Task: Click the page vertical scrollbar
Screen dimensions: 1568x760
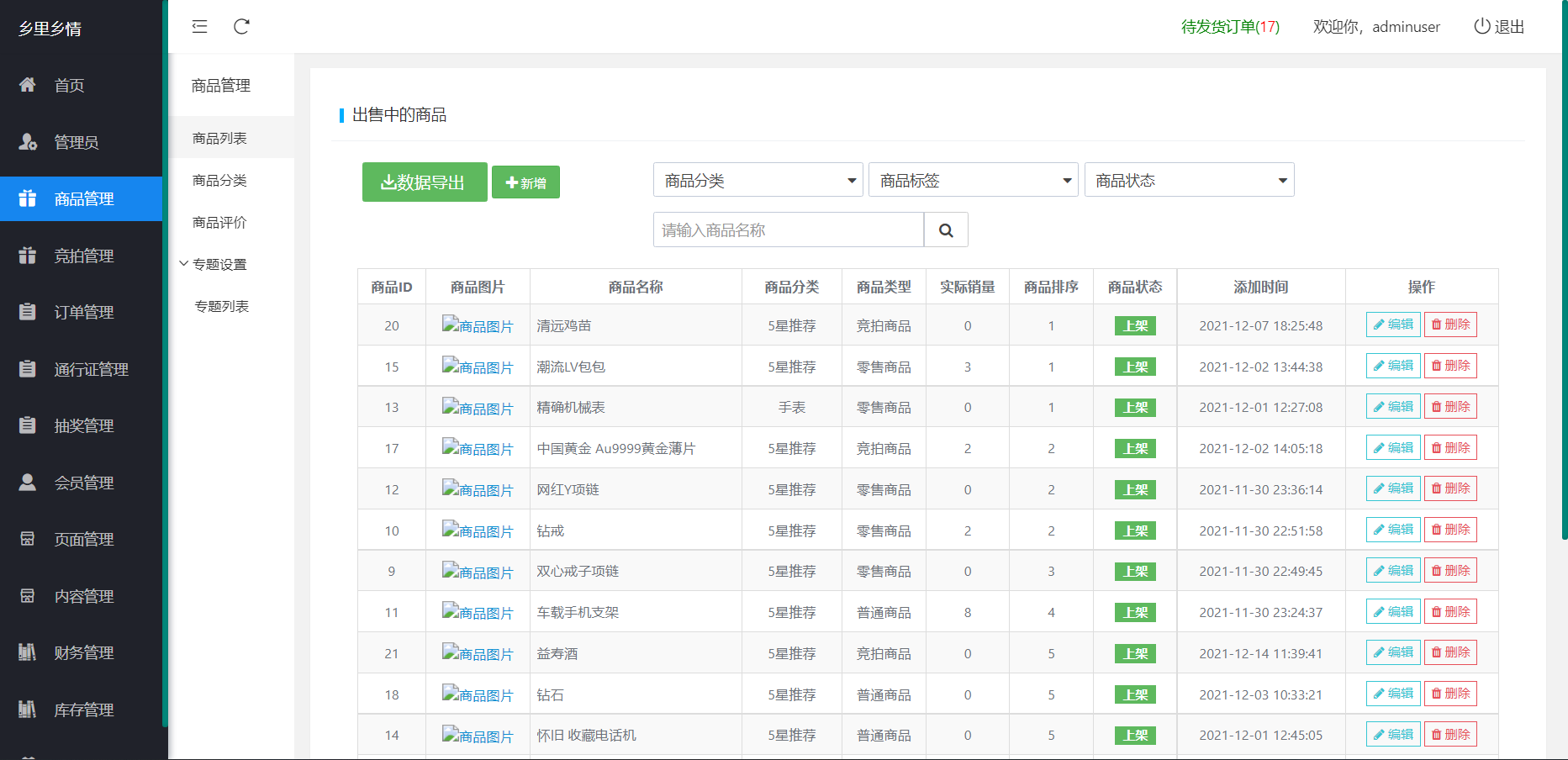Action: pos(1564,269)
